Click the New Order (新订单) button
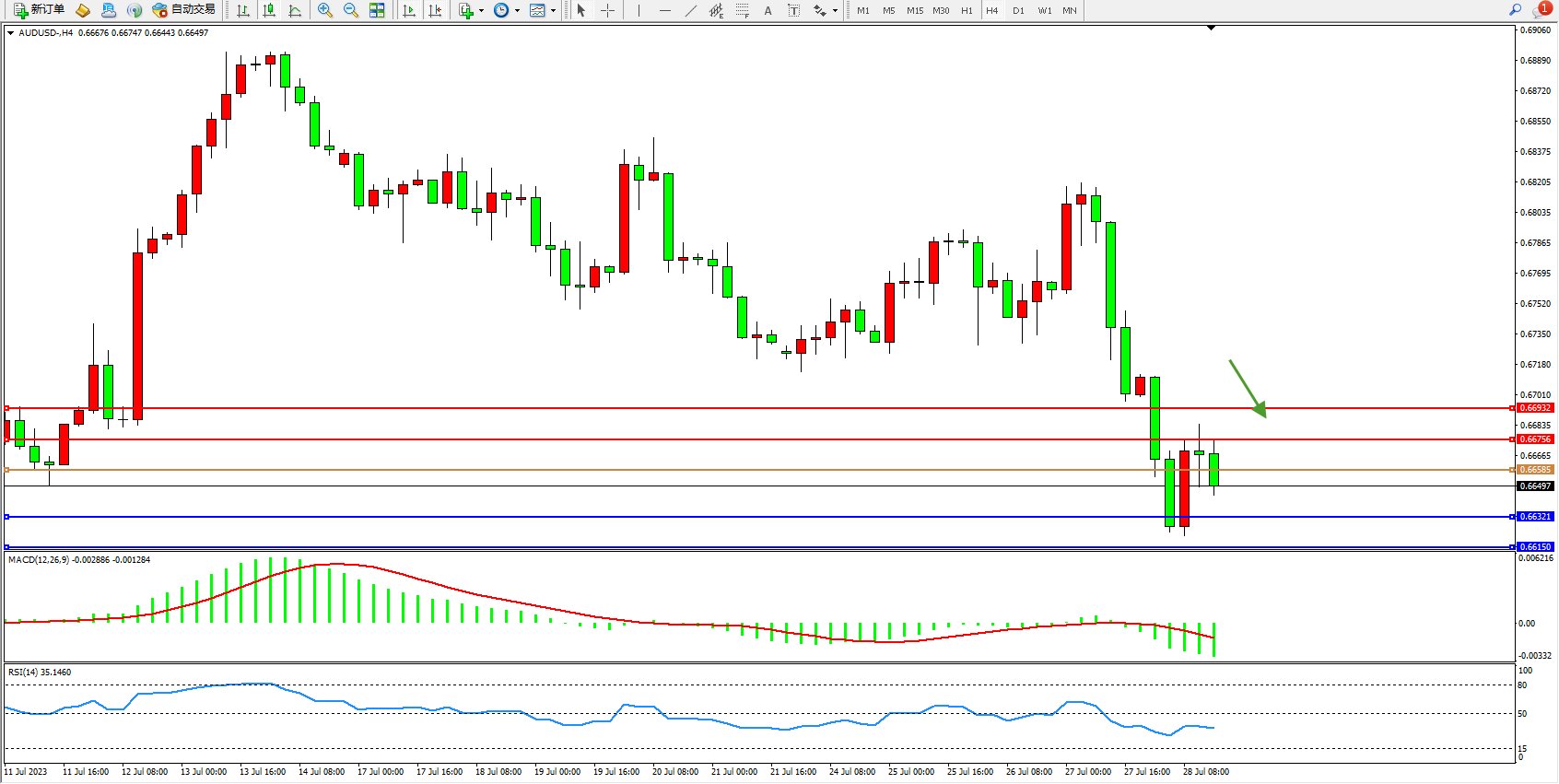 coord(39,10)
